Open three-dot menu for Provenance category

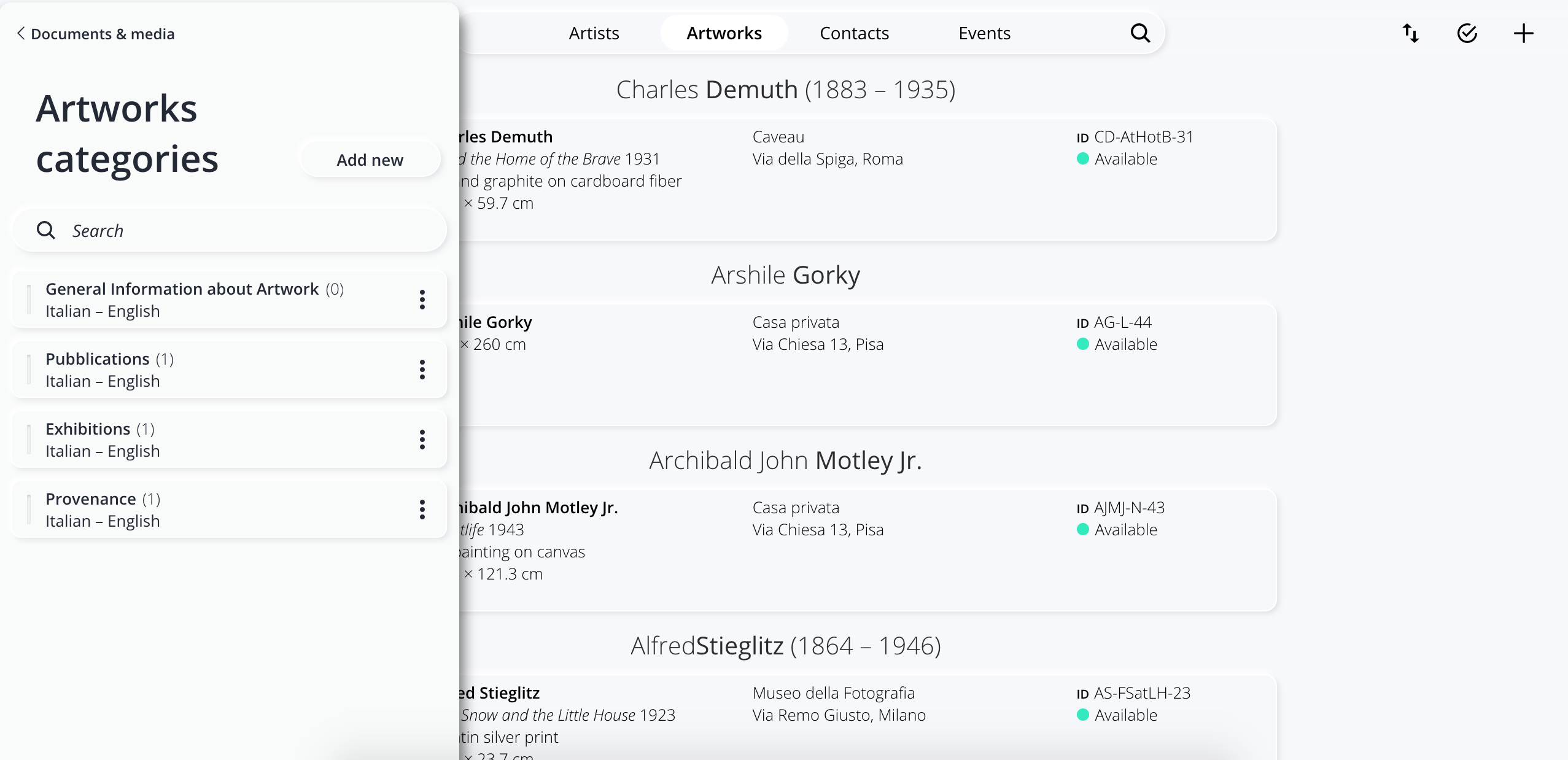(422, 510)
